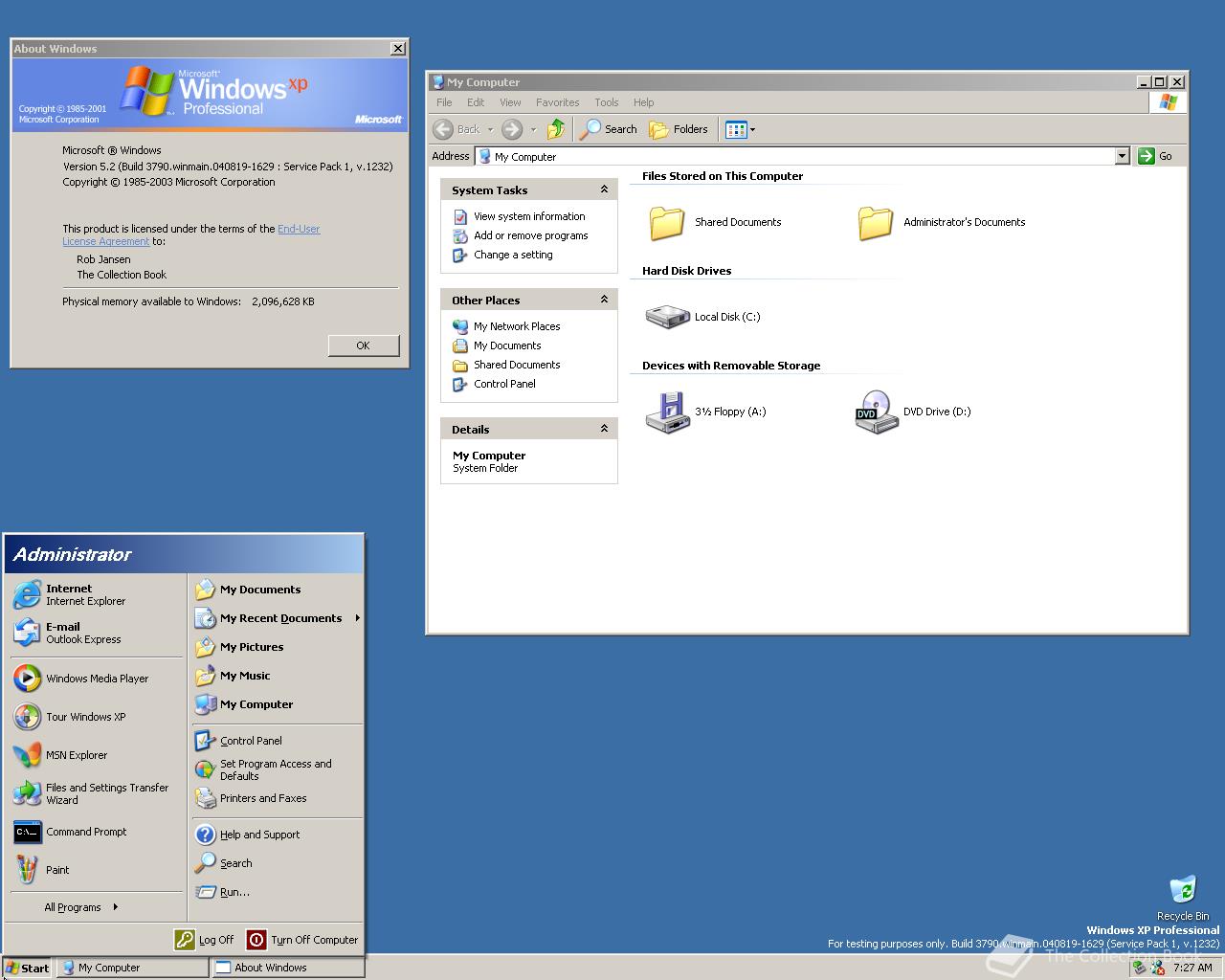Open the Edit menu
Viewport: 1225px width, 980px height.
click(x=476, y=102)
